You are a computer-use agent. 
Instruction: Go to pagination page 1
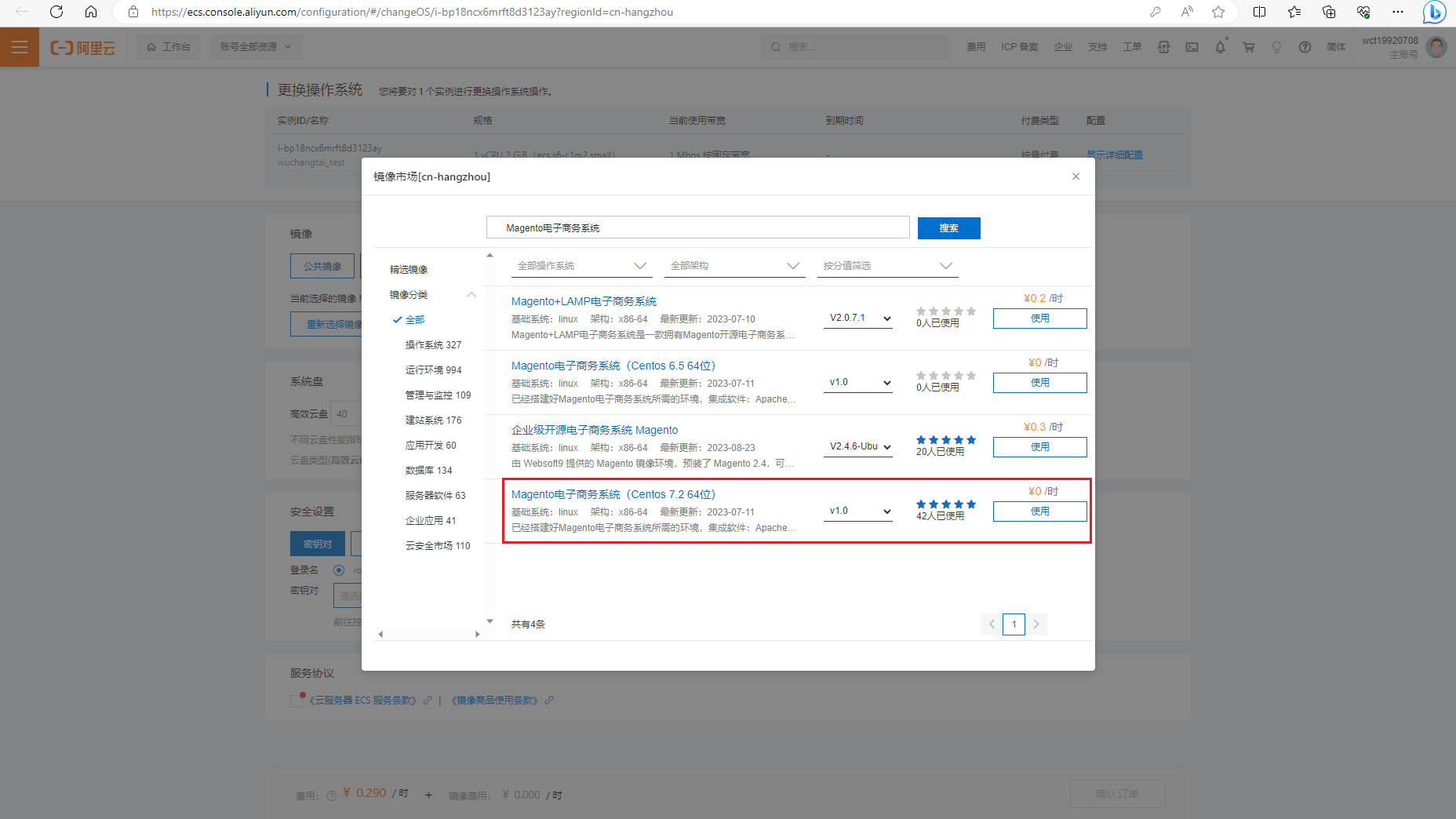[x=1014, y=624]
